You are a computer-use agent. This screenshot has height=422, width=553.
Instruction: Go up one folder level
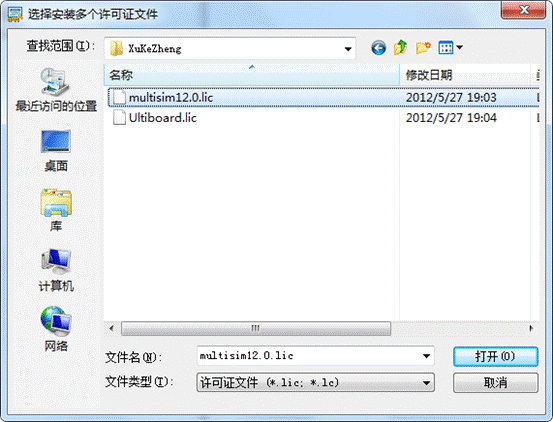(401, 47)
